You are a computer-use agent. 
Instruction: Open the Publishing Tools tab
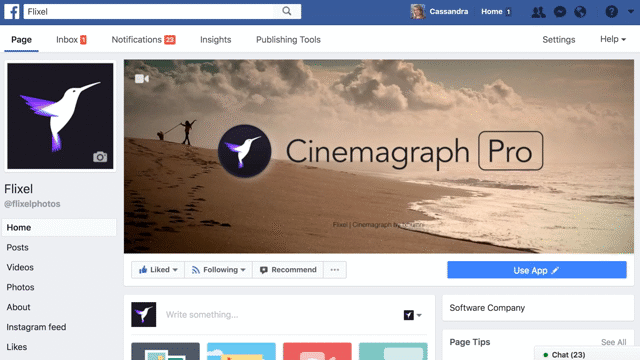[x=288, y=40]
